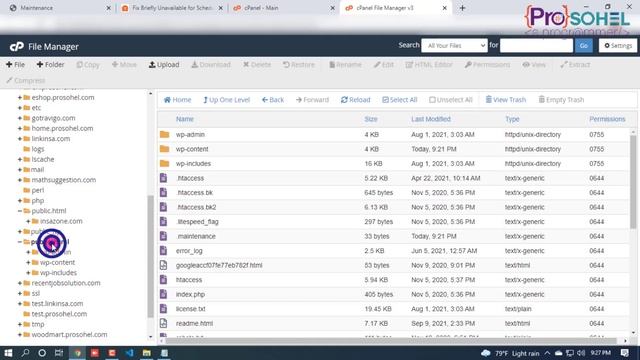Viewport: 640px width, 360px height.
Task: Click the Edit toolbar button
Action: (384, 64)
